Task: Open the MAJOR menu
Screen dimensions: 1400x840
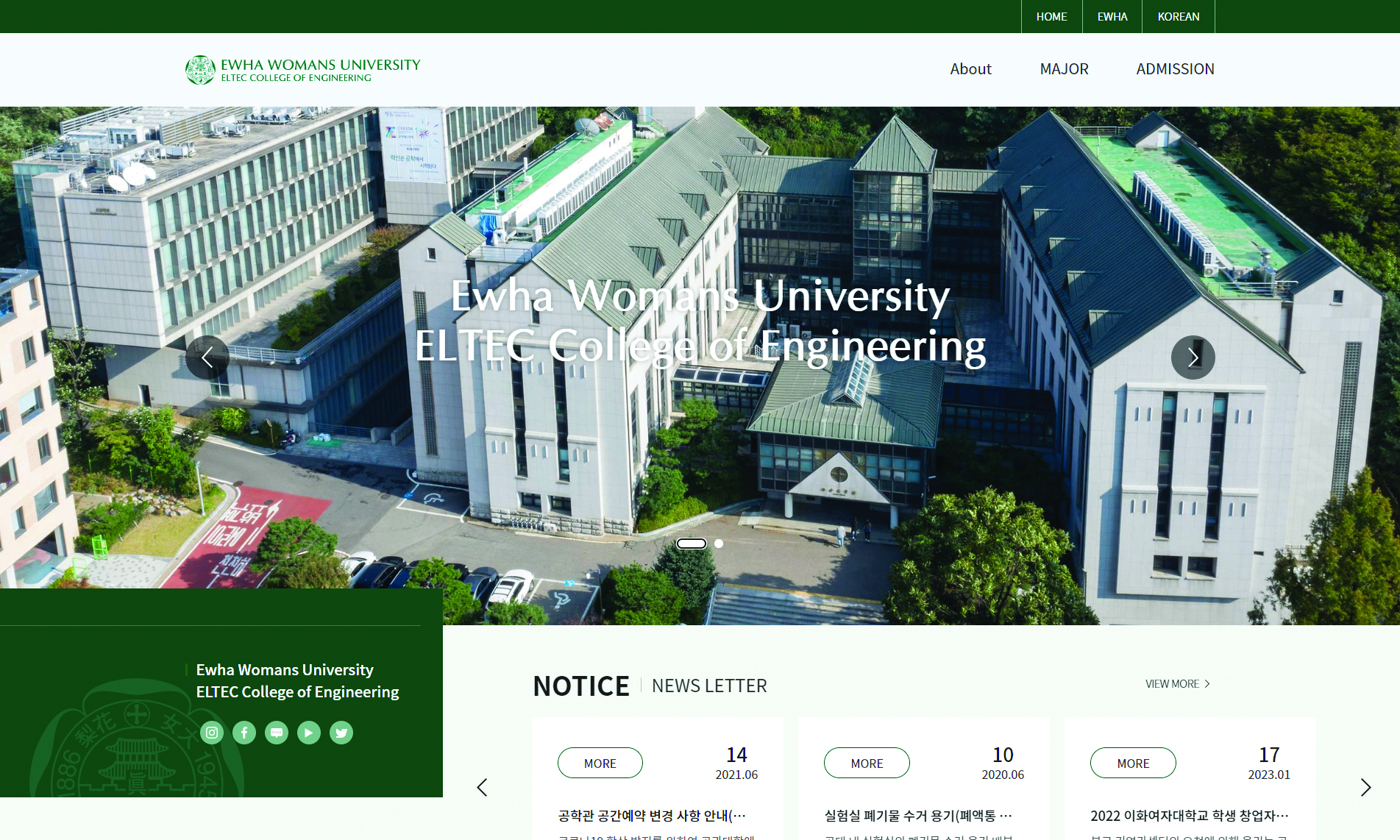Action: (1064, 69)
